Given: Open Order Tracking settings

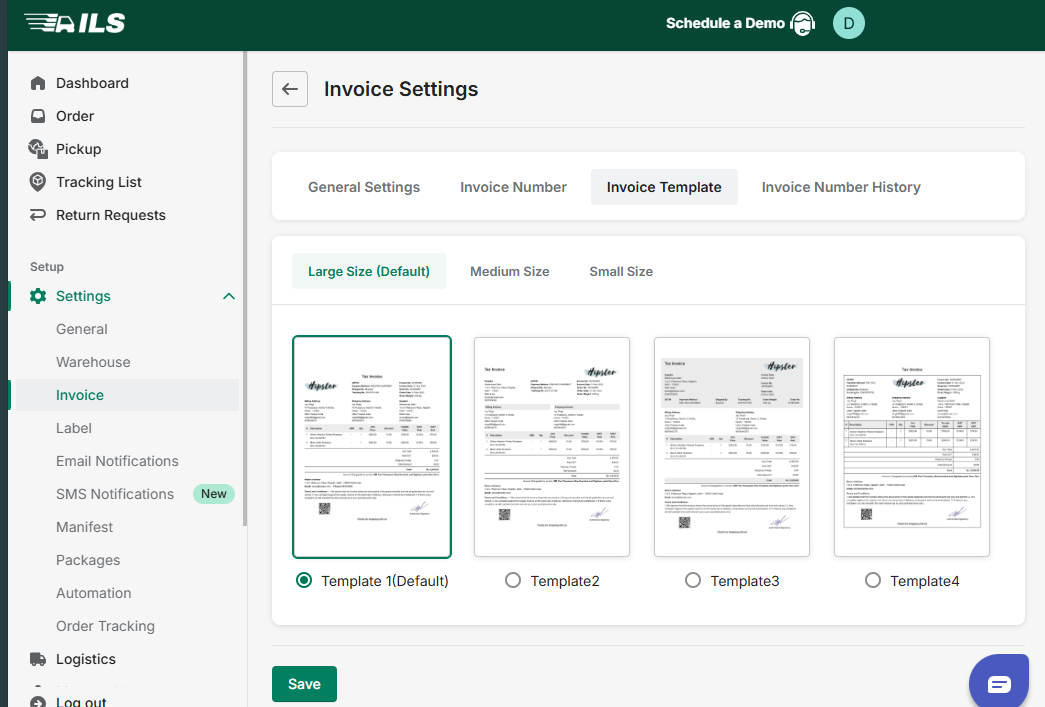Looking at the screenshot, I should 105,626.
